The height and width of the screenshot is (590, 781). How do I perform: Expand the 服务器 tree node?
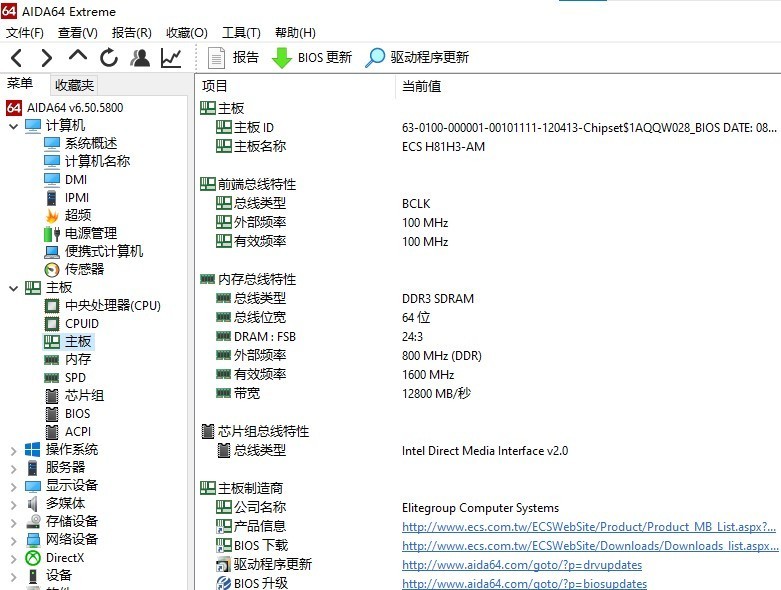13,469
